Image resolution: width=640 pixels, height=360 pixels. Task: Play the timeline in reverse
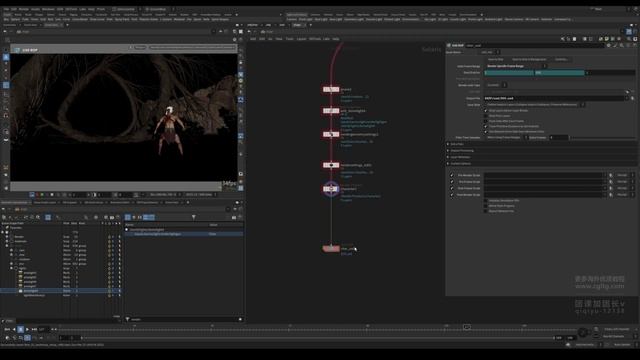click(x=14, y=329)
